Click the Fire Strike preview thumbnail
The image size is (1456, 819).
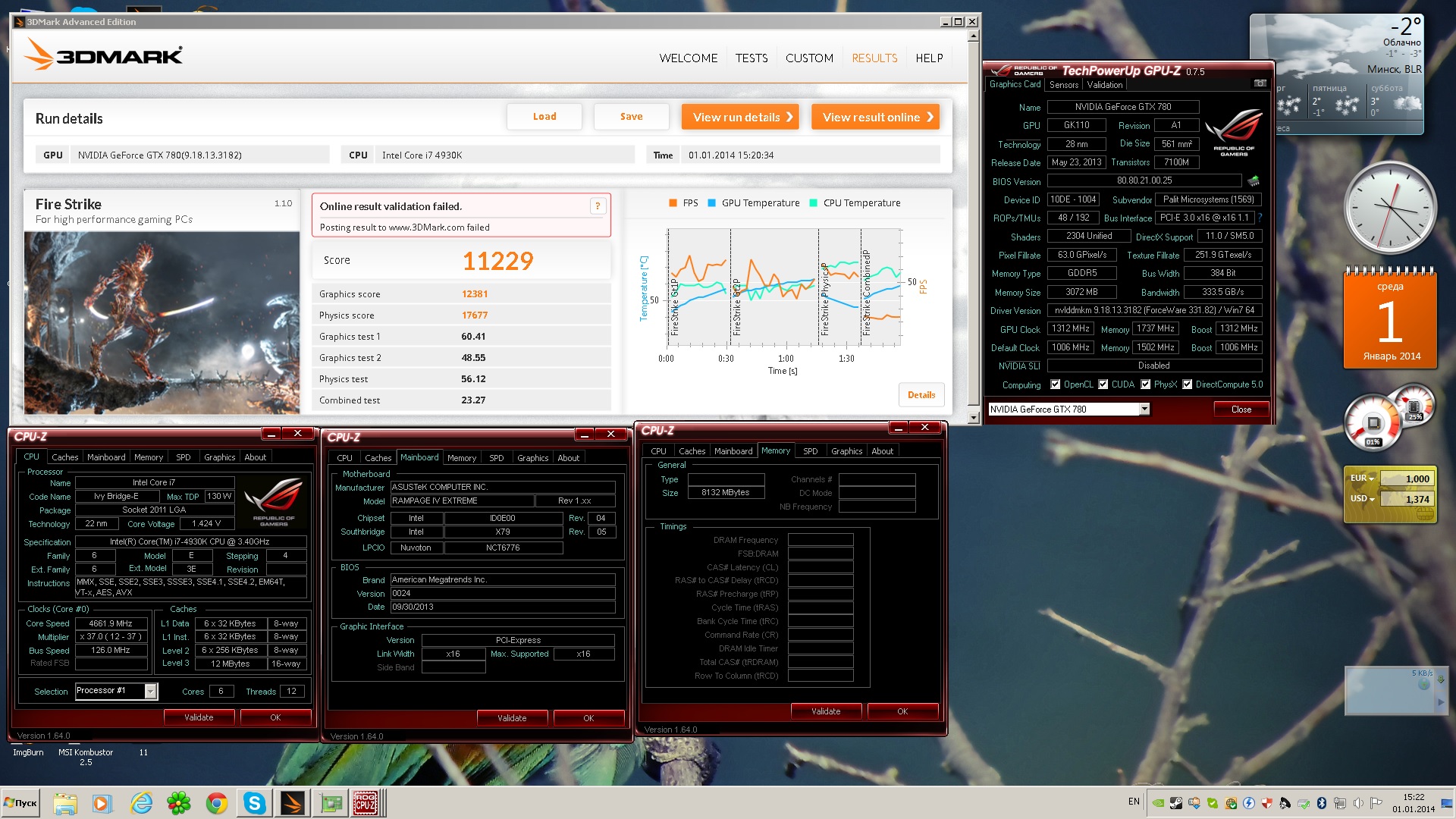click(x=162, y=322)
